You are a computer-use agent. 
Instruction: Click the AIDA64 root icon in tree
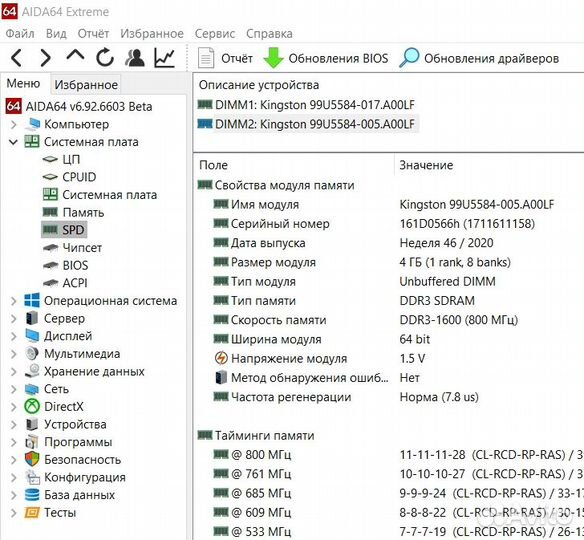coord(13,107)
